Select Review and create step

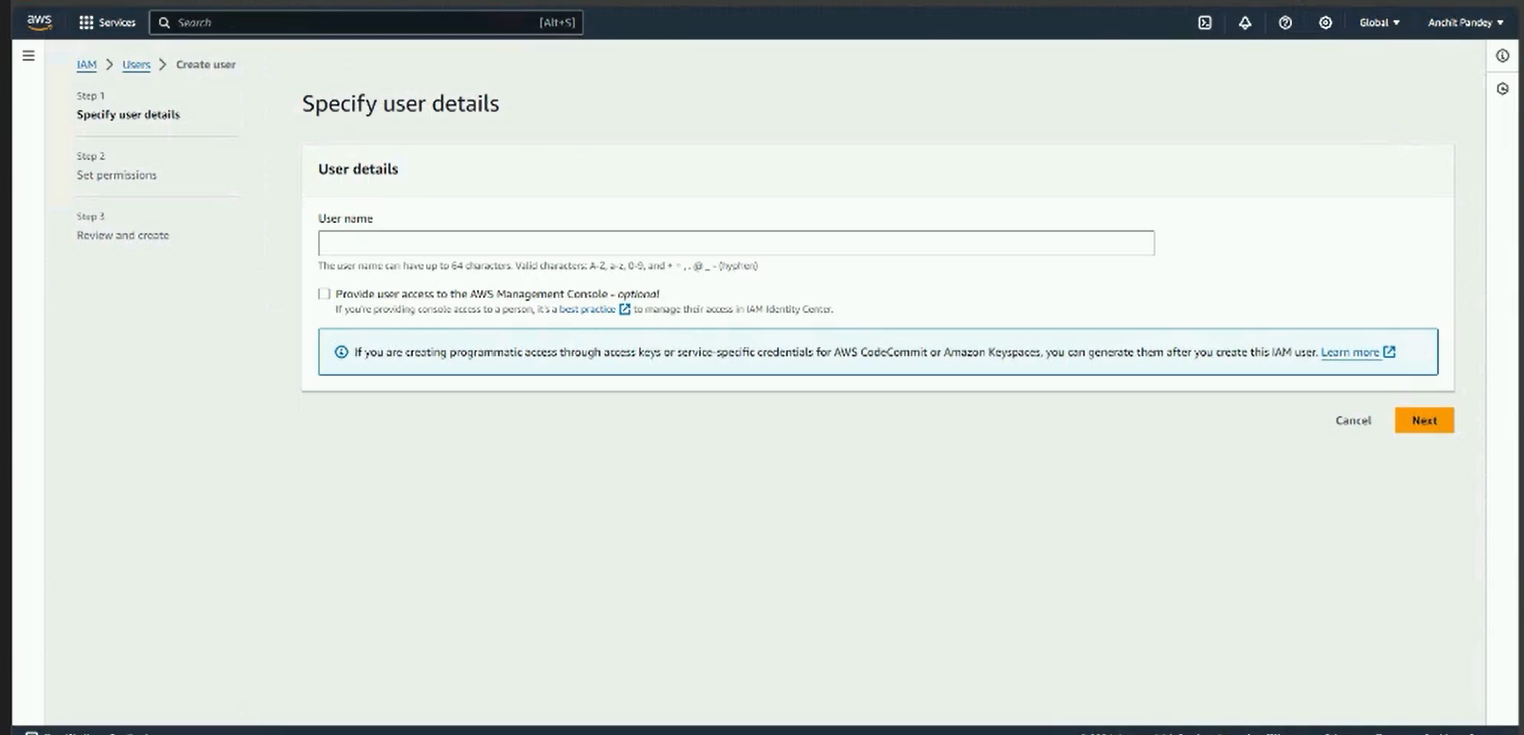pyautogui.click(x=123, y=235)
